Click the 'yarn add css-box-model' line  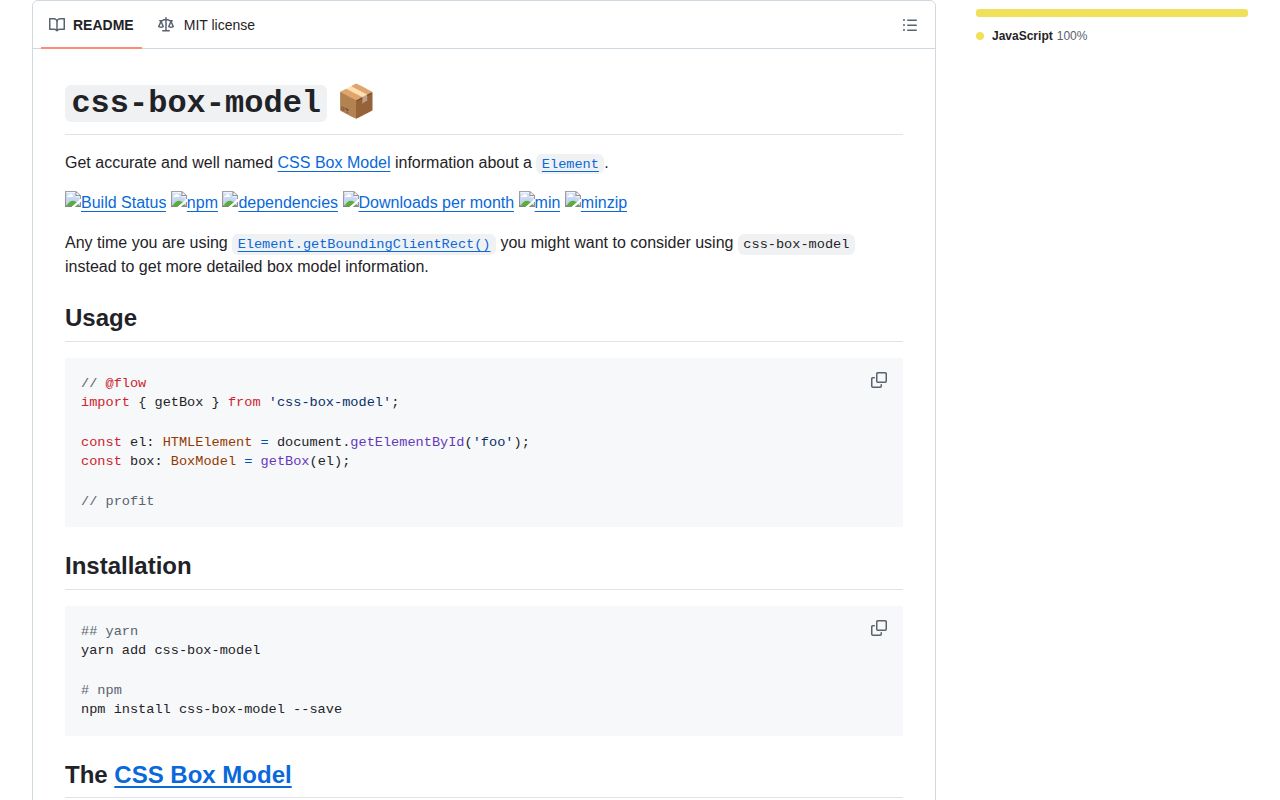(x=171, y=650)
